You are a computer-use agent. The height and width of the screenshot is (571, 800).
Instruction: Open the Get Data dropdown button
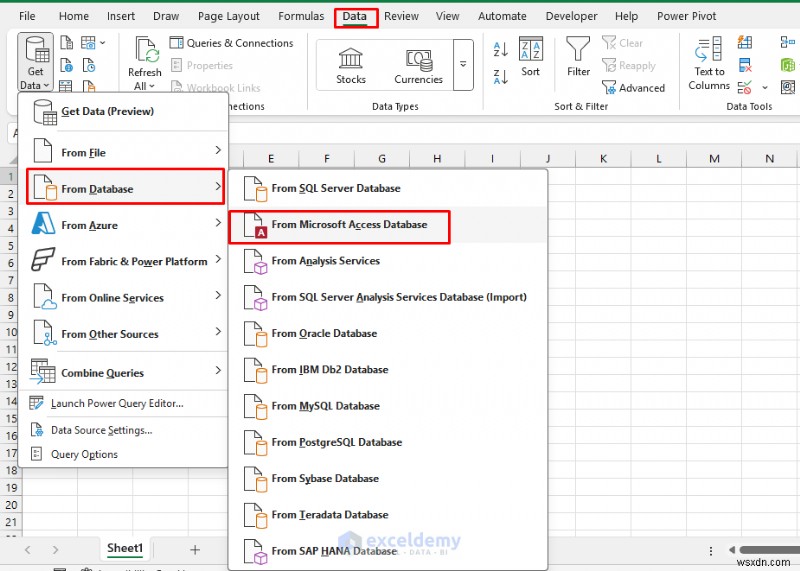coord(35,62)
